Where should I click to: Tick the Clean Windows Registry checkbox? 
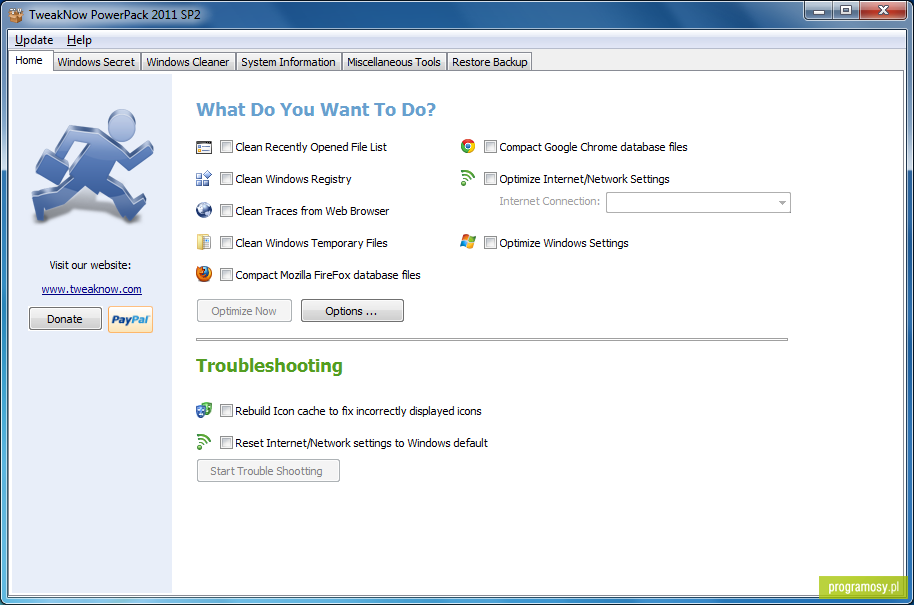226,179
